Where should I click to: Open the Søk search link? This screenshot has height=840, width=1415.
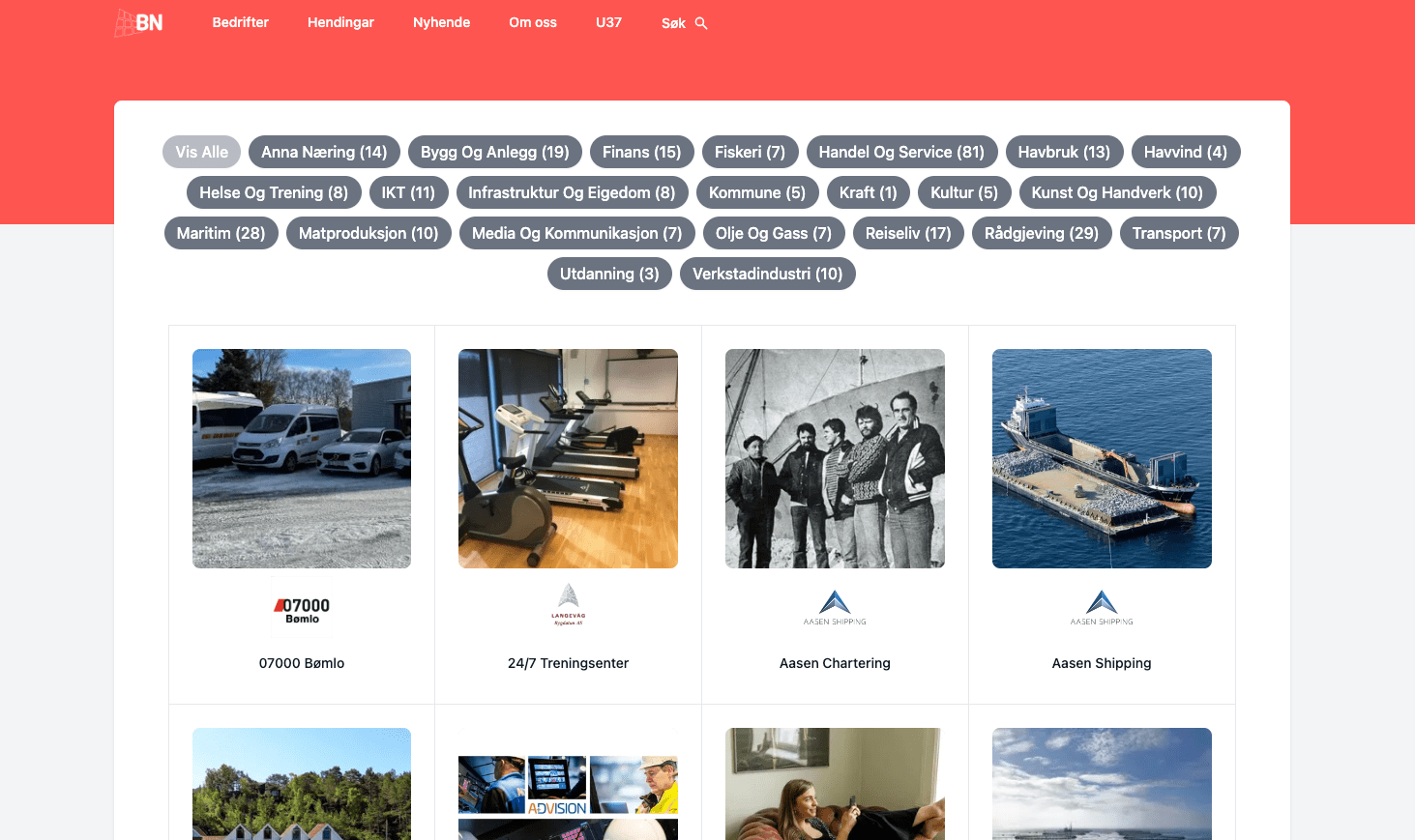click(x=684, y=23)
